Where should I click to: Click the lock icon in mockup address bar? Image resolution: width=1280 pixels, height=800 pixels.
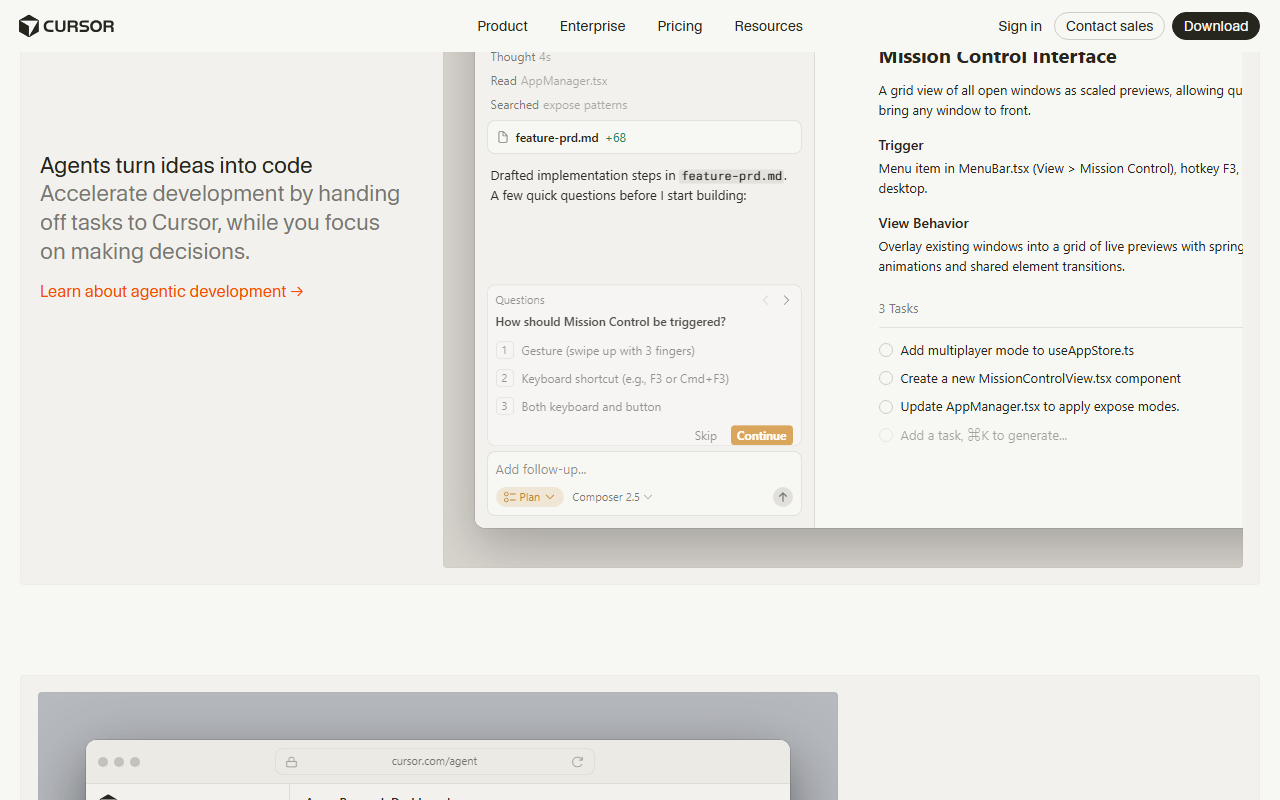coord(291,762)
